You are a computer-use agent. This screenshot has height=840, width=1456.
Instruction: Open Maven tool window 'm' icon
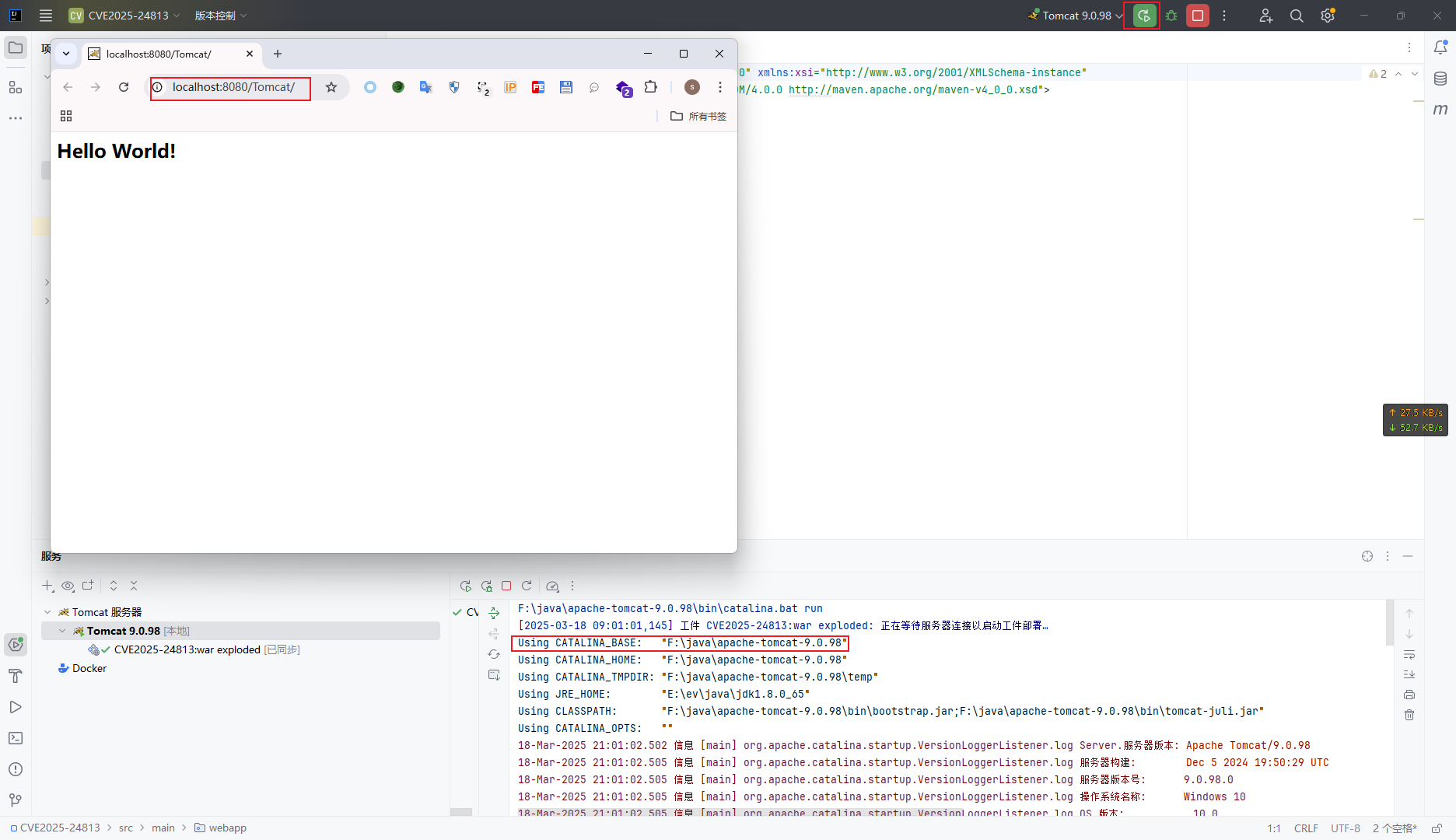pyautogui.click(x=1440, y=110)
